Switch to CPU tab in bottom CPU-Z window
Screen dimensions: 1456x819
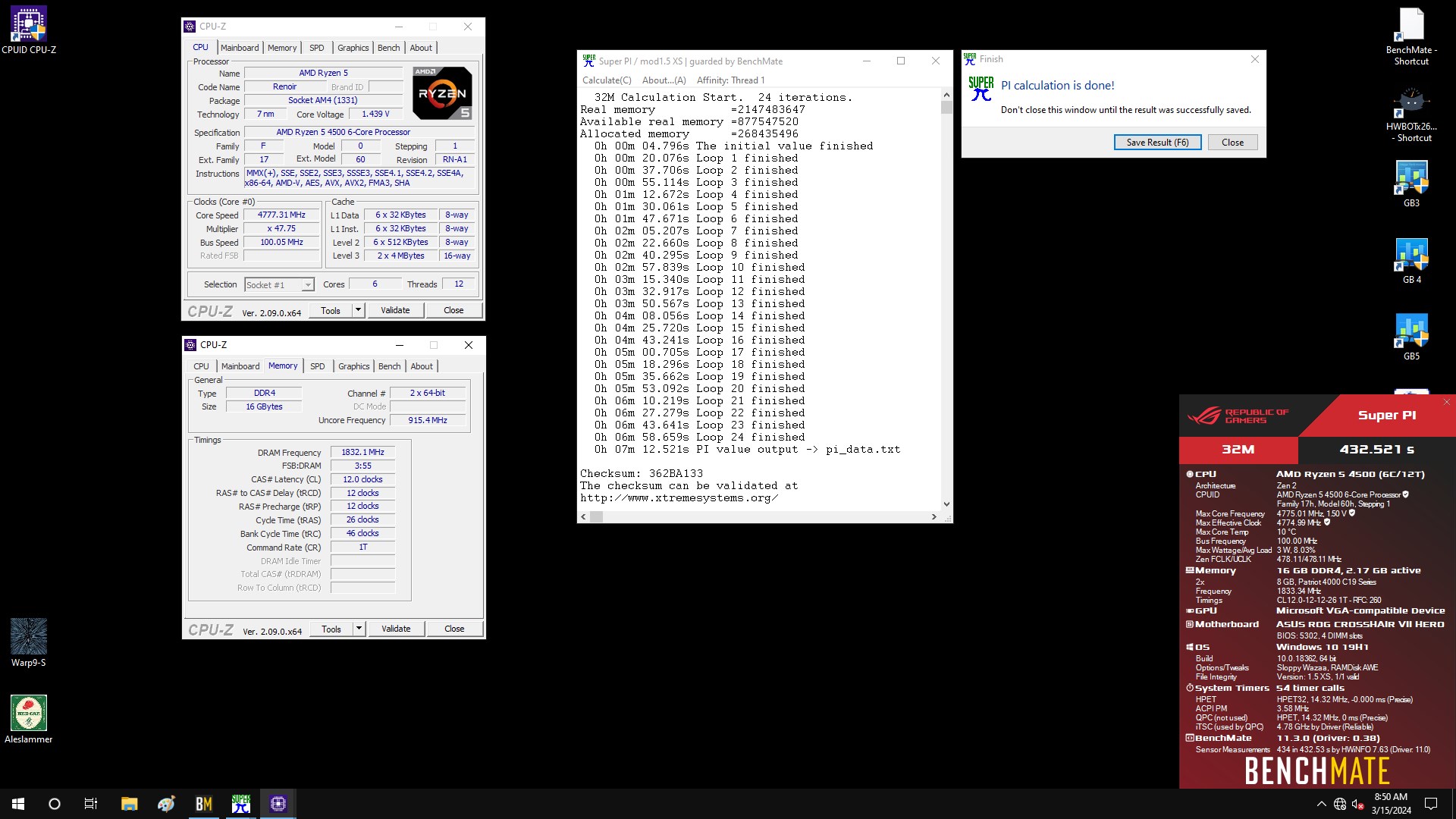coord(201,366)
